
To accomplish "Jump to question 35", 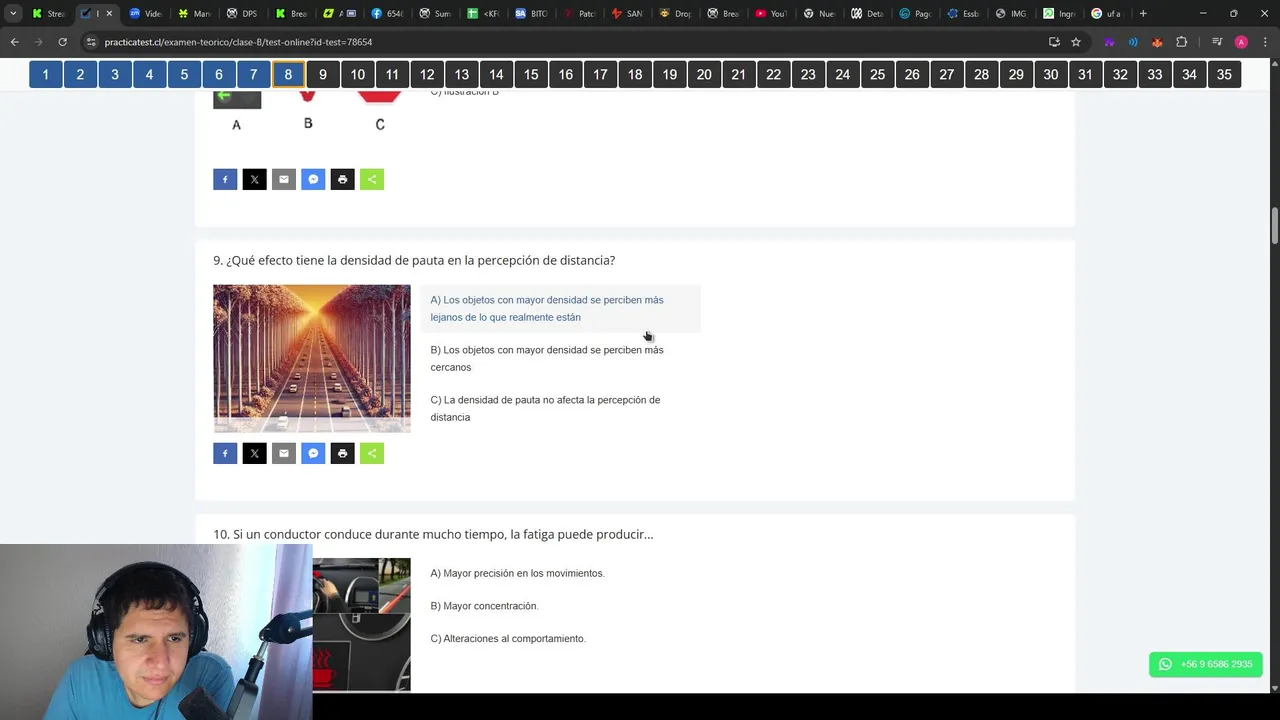I will click(1224, 74).
